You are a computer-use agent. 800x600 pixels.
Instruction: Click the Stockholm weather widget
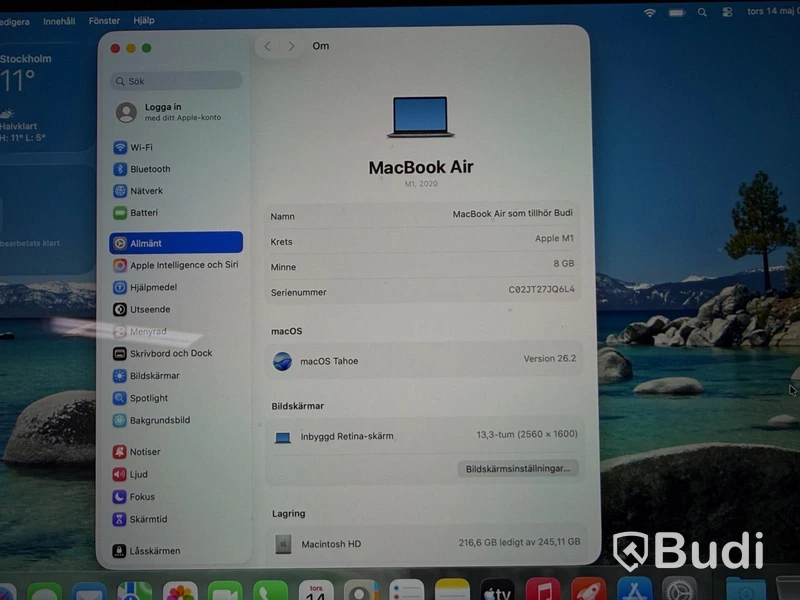[x=46, y=97]
